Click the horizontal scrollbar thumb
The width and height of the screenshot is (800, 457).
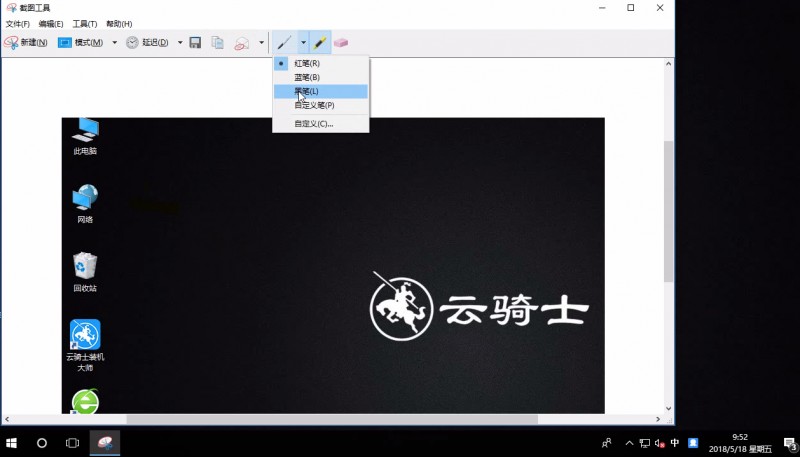point(332,419)
